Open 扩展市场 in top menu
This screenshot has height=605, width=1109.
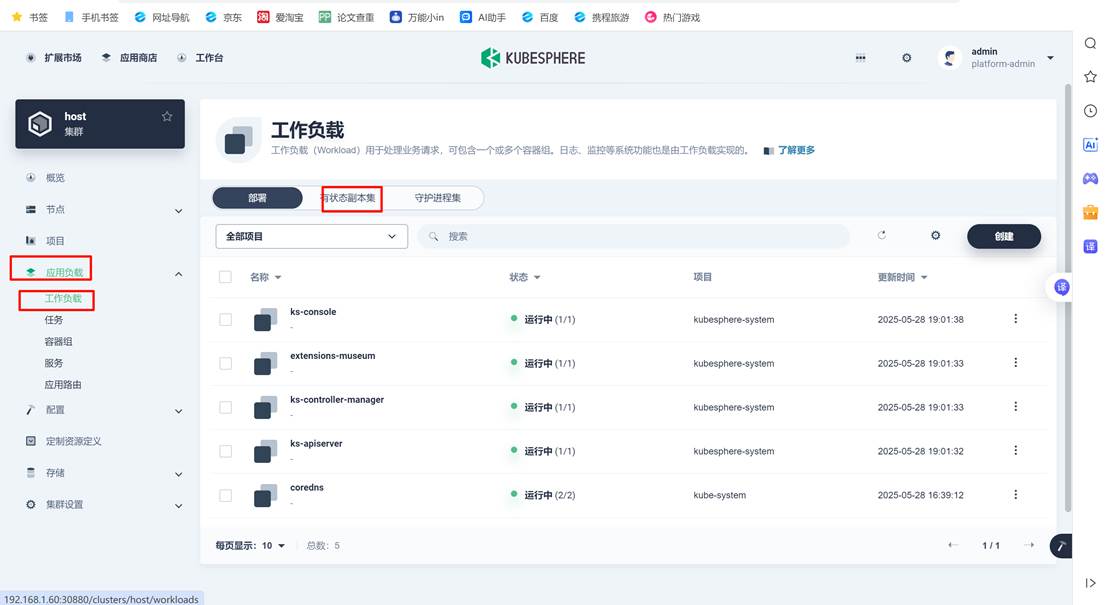click(x=54, y=58)
